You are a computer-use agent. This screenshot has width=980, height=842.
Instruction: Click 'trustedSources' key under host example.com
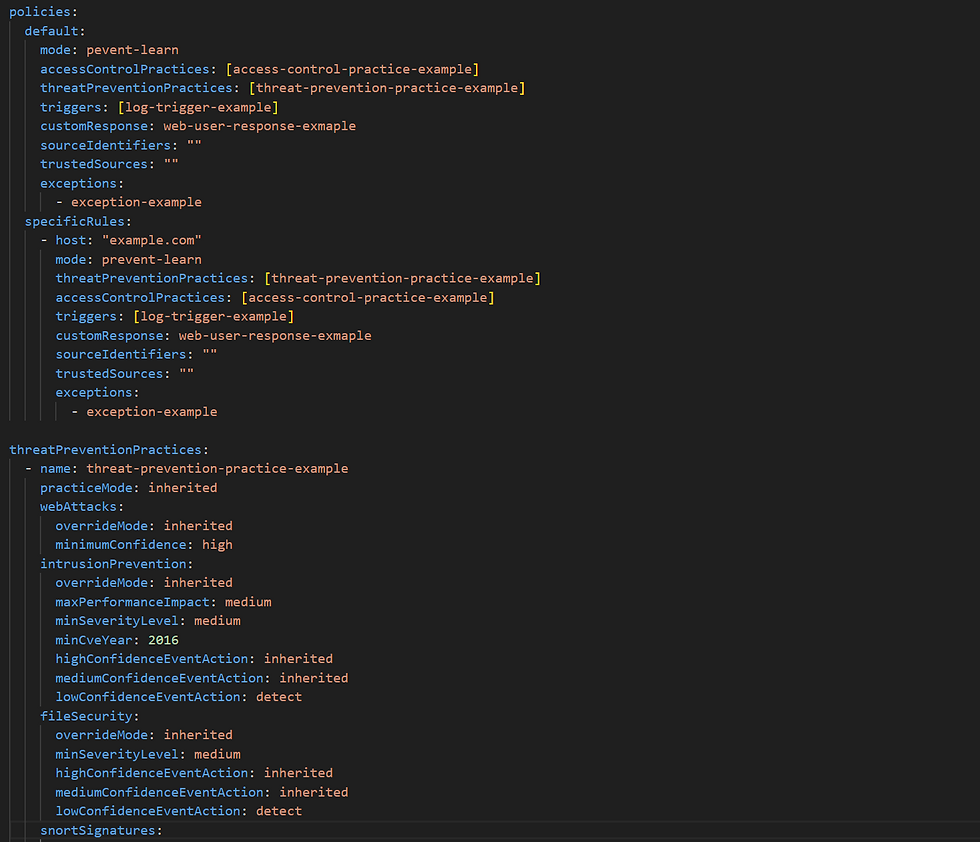(x=109, y=374)
